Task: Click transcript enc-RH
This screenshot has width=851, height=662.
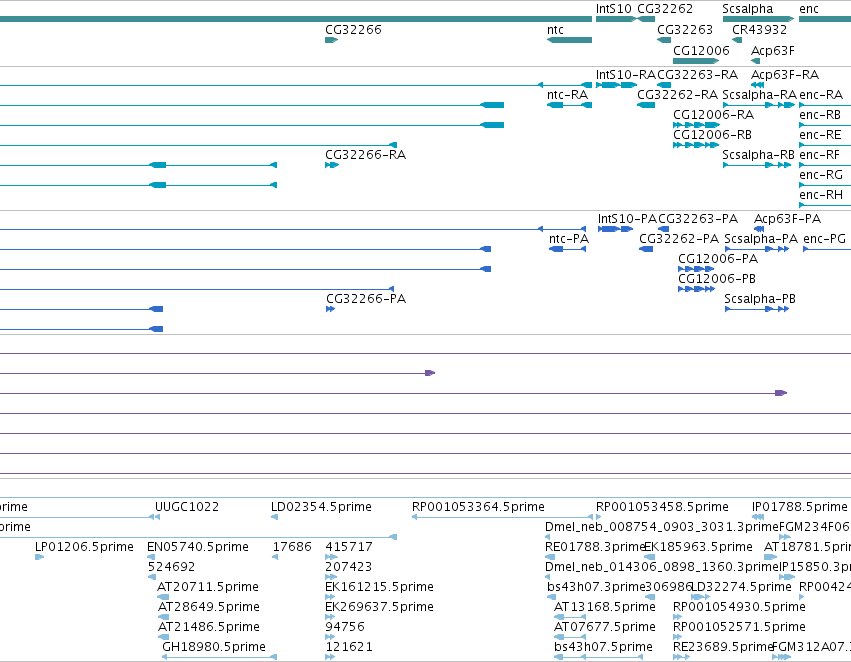Action: [821, 195]
